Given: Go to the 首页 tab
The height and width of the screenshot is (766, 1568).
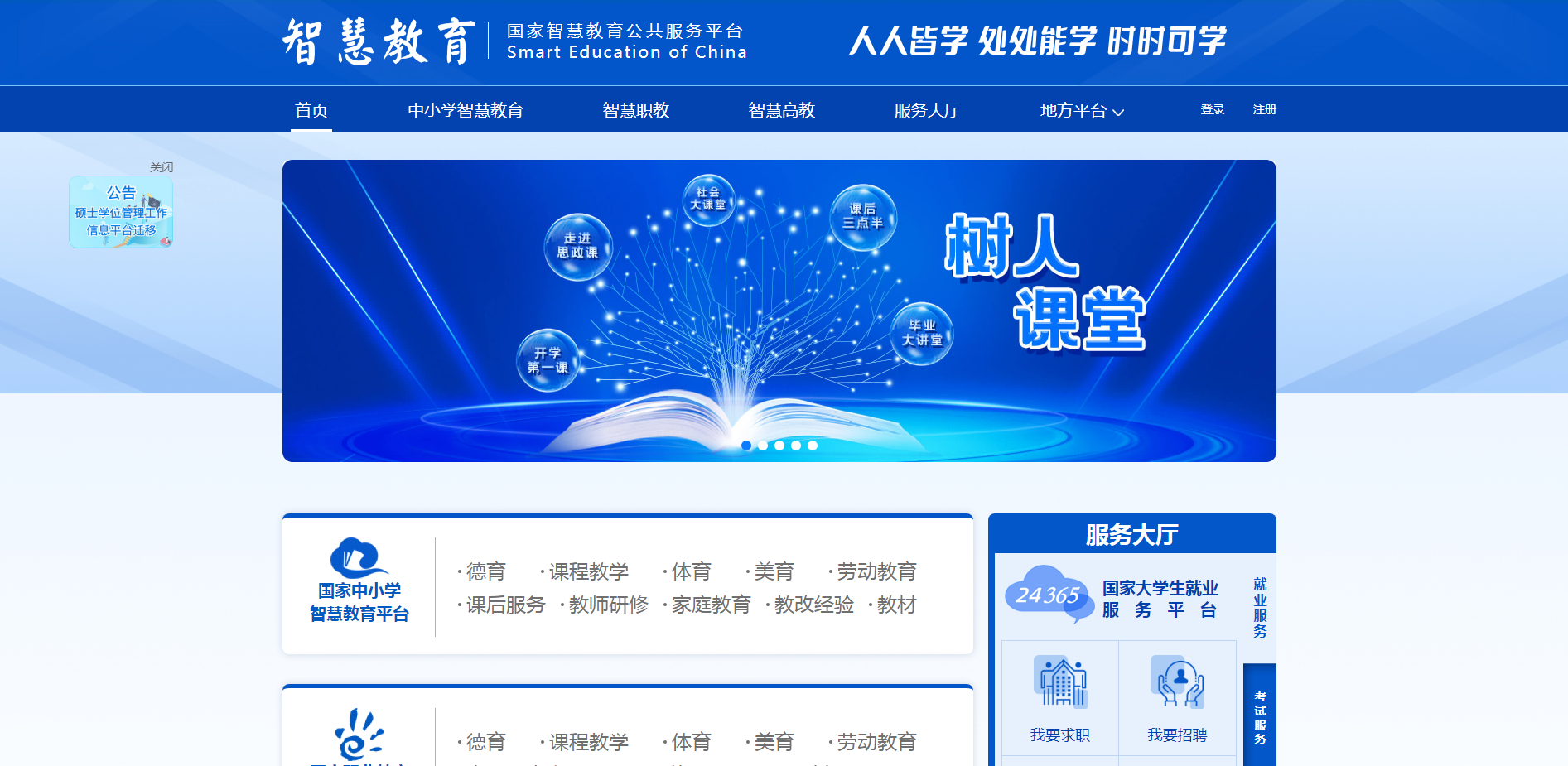Looking at the screenshot, I should pyautogui.click(x=311, y=110).
